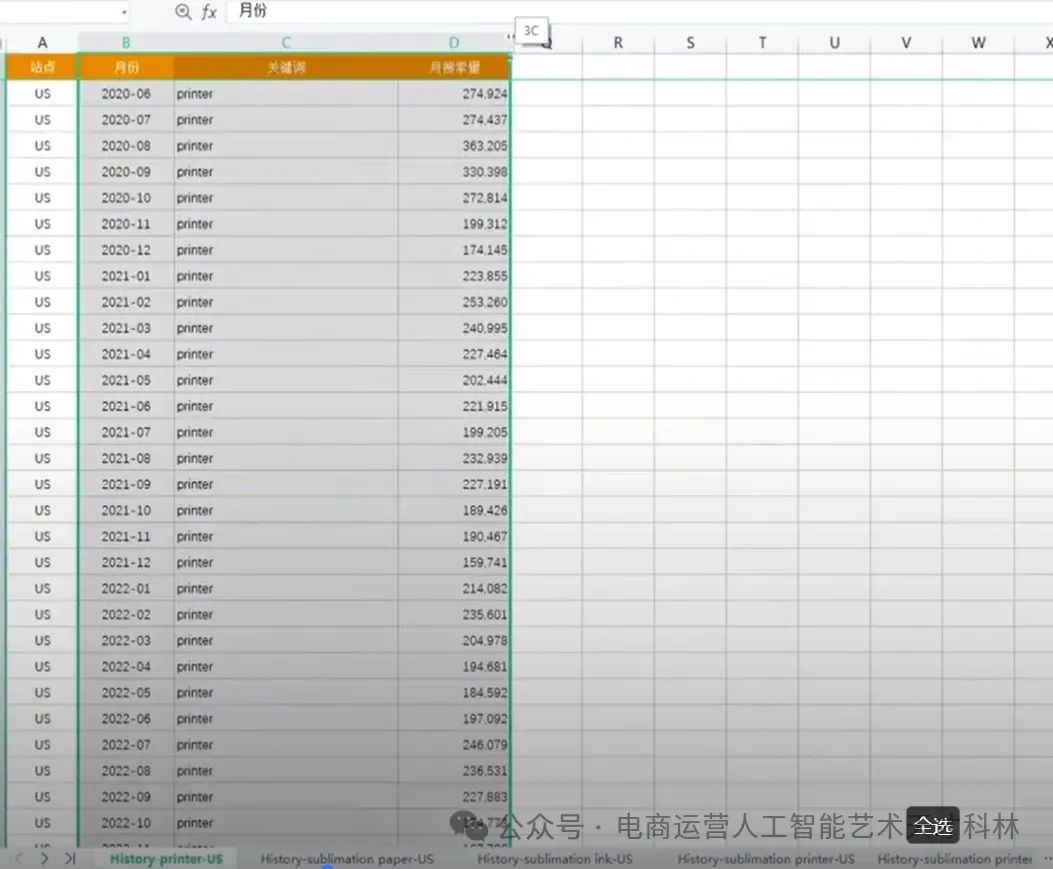Image resolution: width=1053 pixels, height=869 pixels.
Task: Click the magnifier zoom icon beside fx
Action: pyautogui.click(x=182, y=12)
